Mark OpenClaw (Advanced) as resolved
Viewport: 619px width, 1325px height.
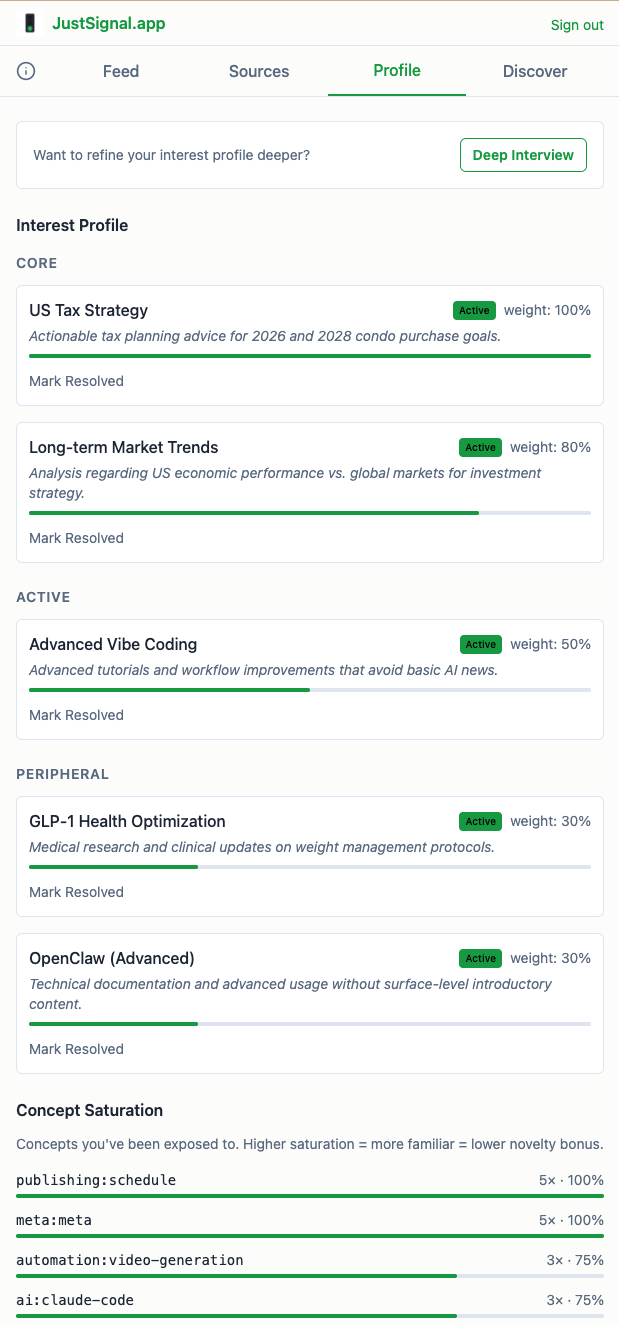click(x=76, y=1049)
